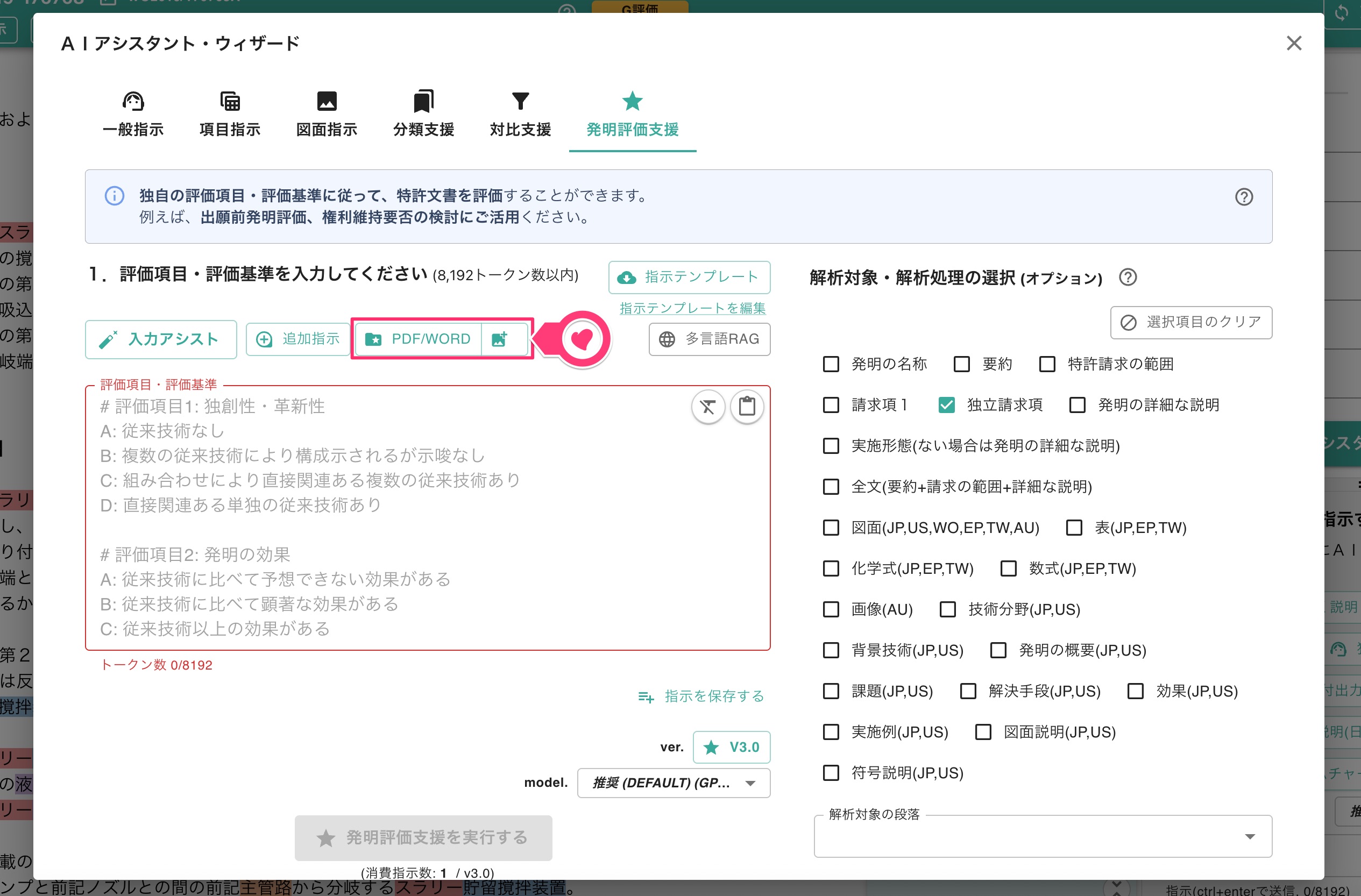Check the 化学式(JP,EP,TW) checkbox
The width and height of the screenshot is (1361, 896).
tap(831, 568)
